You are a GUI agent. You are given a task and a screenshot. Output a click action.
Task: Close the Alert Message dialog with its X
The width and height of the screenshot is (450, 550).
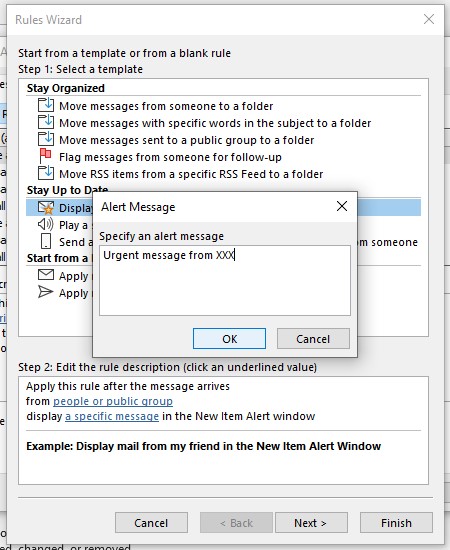click(342, 206)
